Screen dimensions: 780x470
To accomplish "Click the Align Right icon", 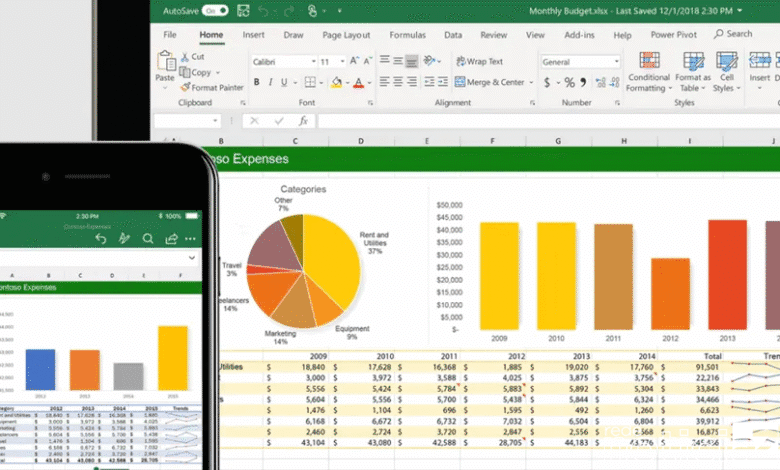I will pos(412,82).
